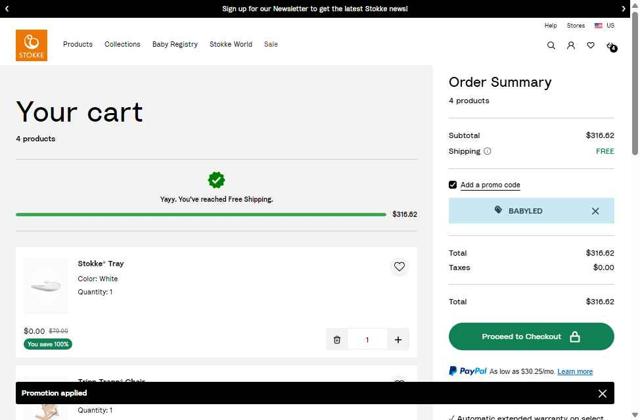Open the wishlist heart in header
The height and width of the screenshot is (420, 640).
[x=591, y=45]
